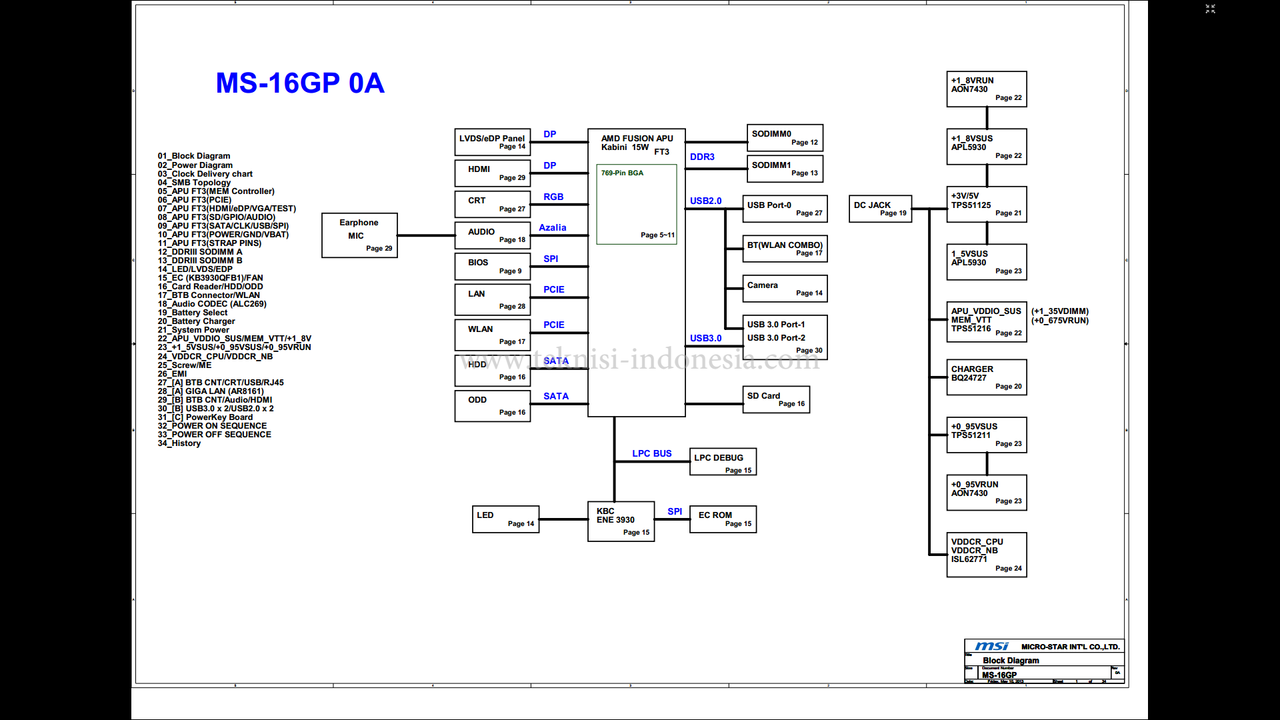The width and height of the screenshot is (1280, 720).
Task: Click the 'DDR3' bus label
Action: pyautogui.click(x=702, y=157)
